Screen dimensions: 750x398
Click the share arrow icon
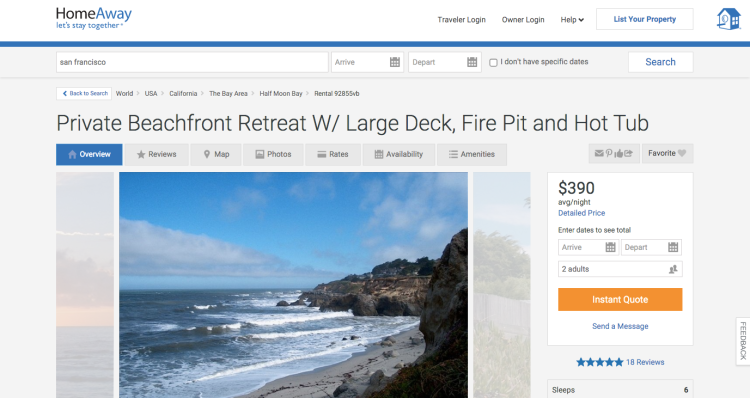(629, 154)
